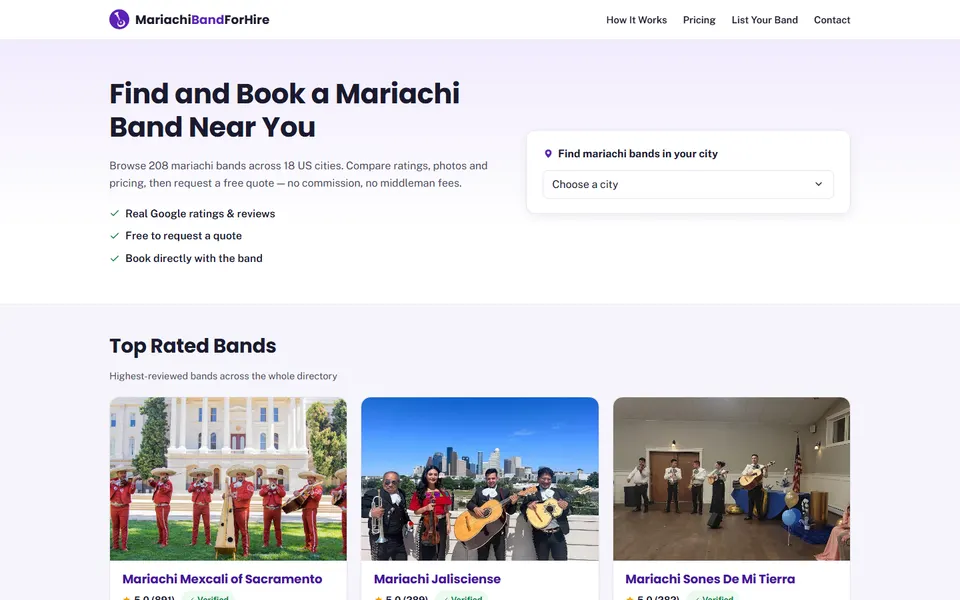Open the MariachiBandForHire home link text
Image resolution: width=960 pixels, height=600 pixels.
(x=202, y=20)
